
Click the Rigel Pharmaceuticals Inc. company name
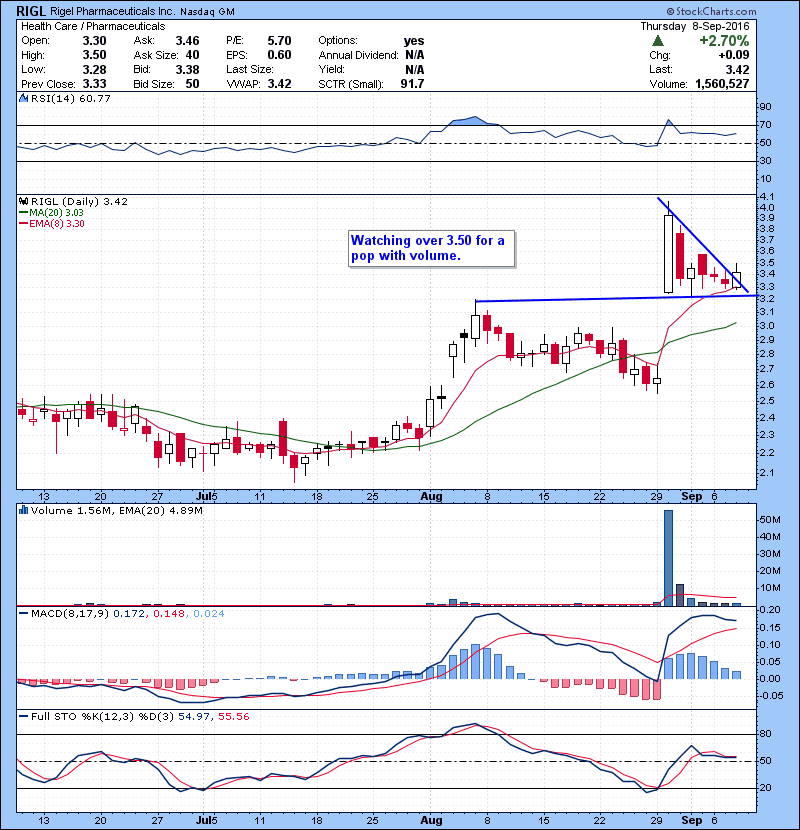click(113, 11)
